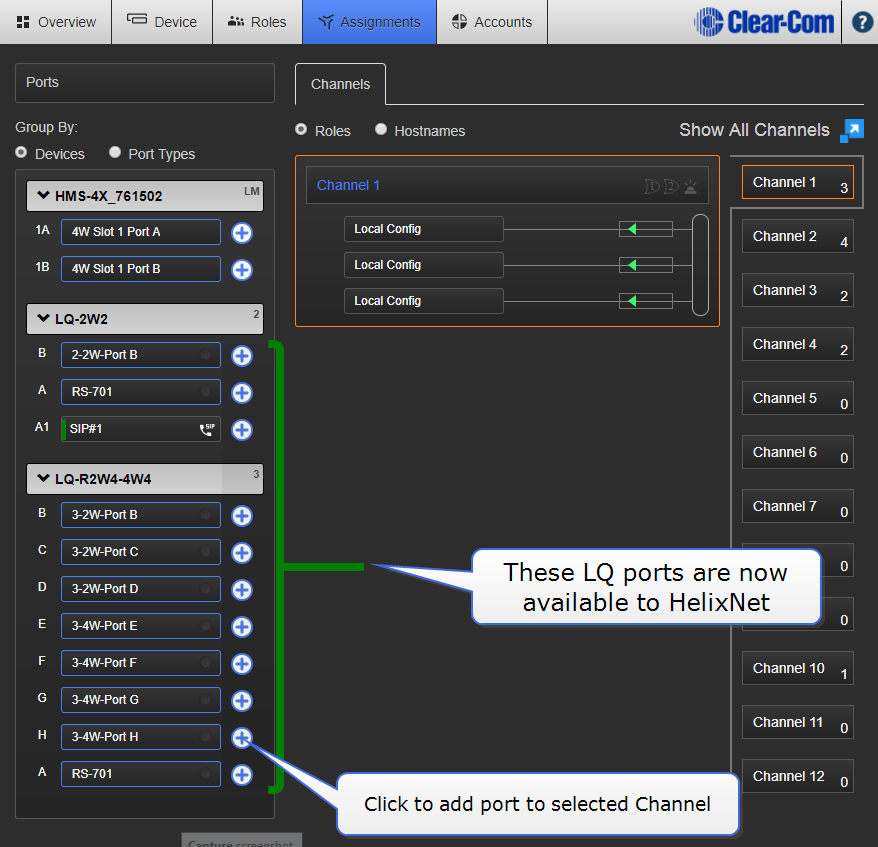Screen dimensions: 878x847
Task: Select Group By Devices radio button
Action: tap(21, 152)
